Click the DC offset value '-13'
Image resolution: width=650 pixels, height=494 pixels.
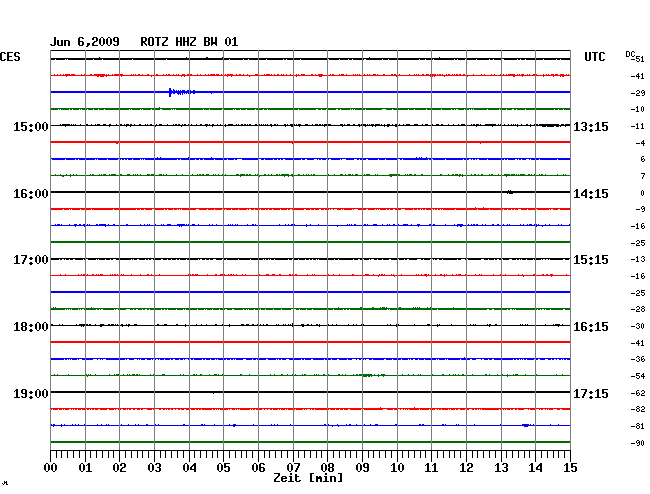tap(638, 259)
